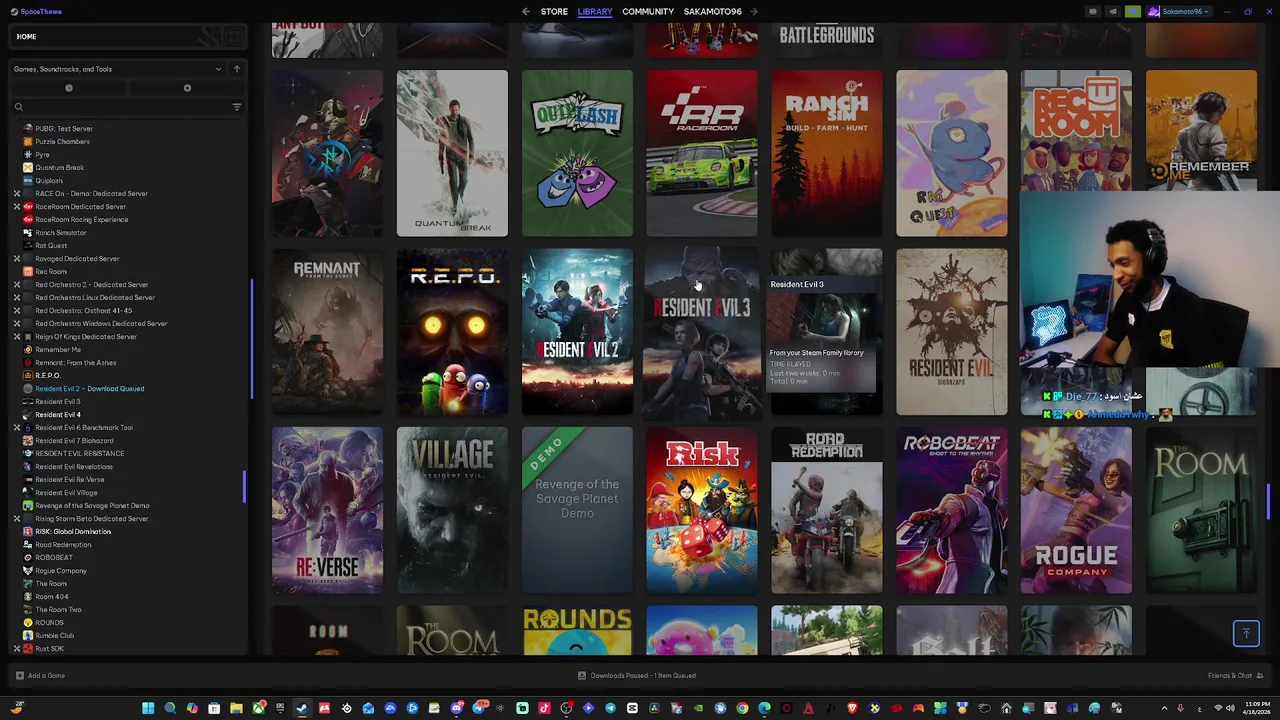Click the sidebar game list scrollbar
Screen dimensions: 1280x720
point(244,486)
